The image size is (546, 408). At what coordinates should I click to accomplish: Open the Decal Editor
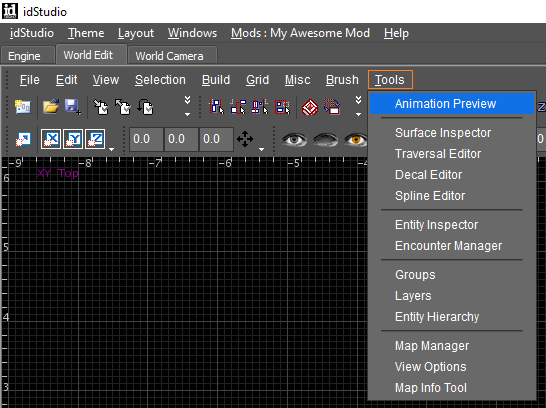(x=452, y=174)
